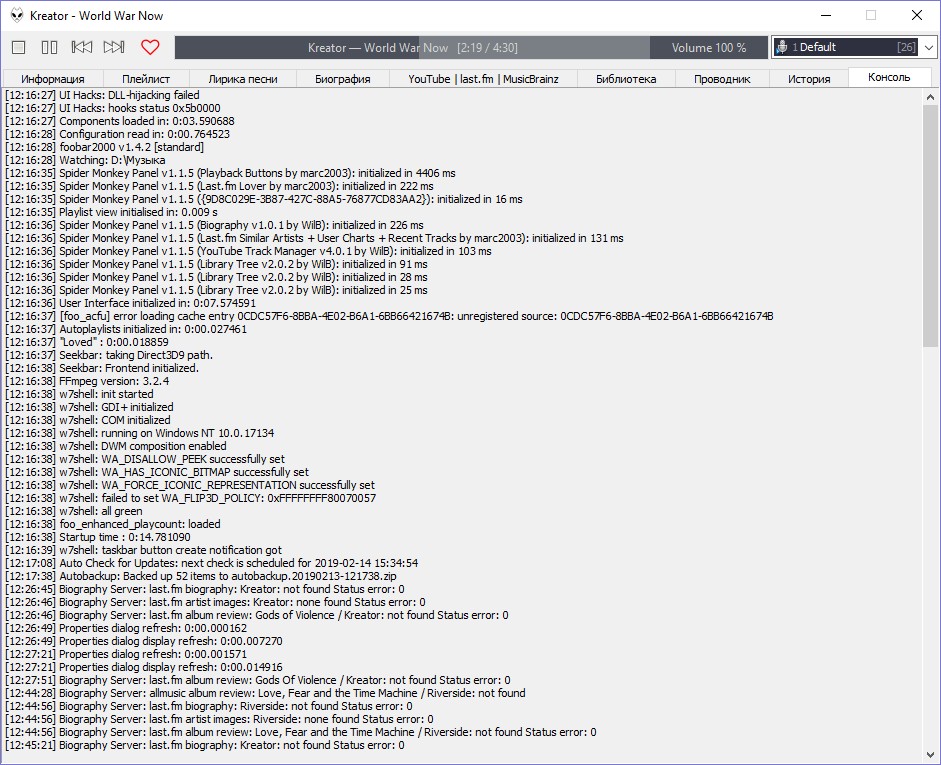Love the track with the heart icon

coord(150,47)
